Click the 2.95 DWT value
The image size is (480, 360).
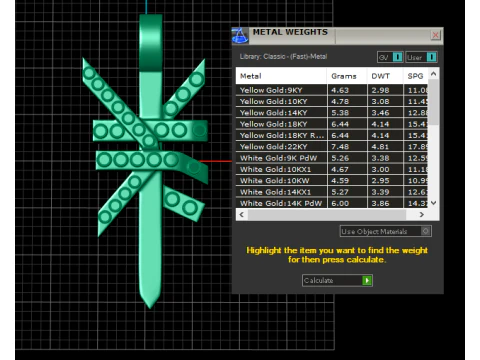(380, 181)
